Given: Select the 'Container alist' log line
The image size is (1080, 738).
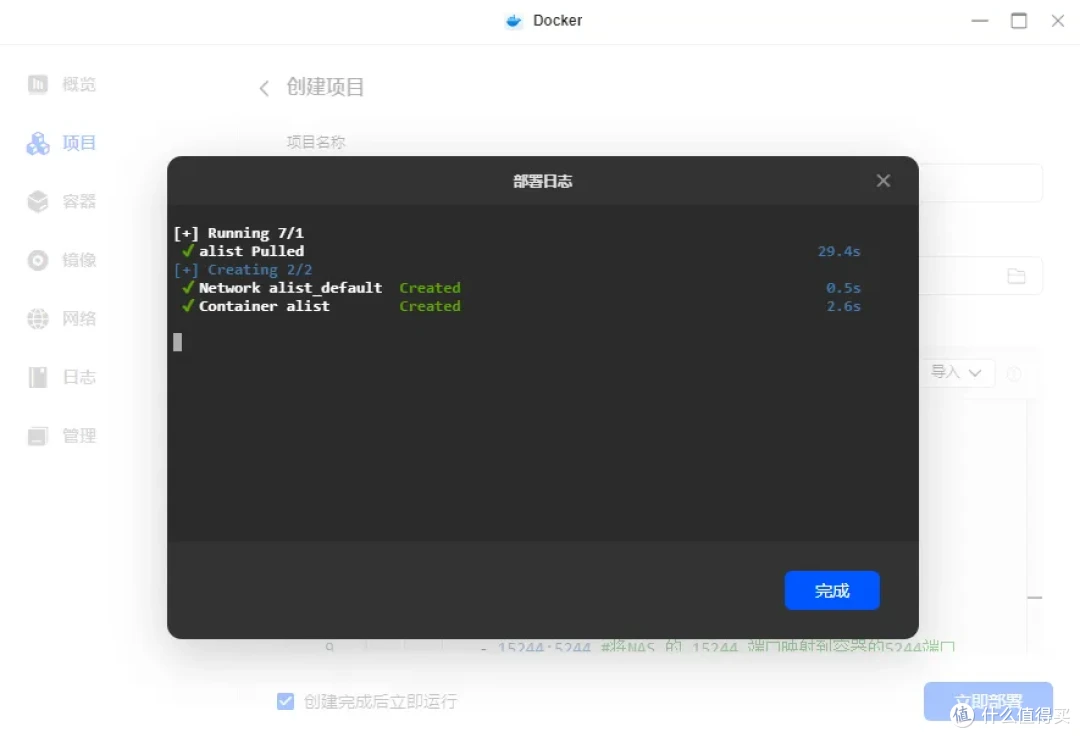Looking at the screenshot, I should coord(264,306).
